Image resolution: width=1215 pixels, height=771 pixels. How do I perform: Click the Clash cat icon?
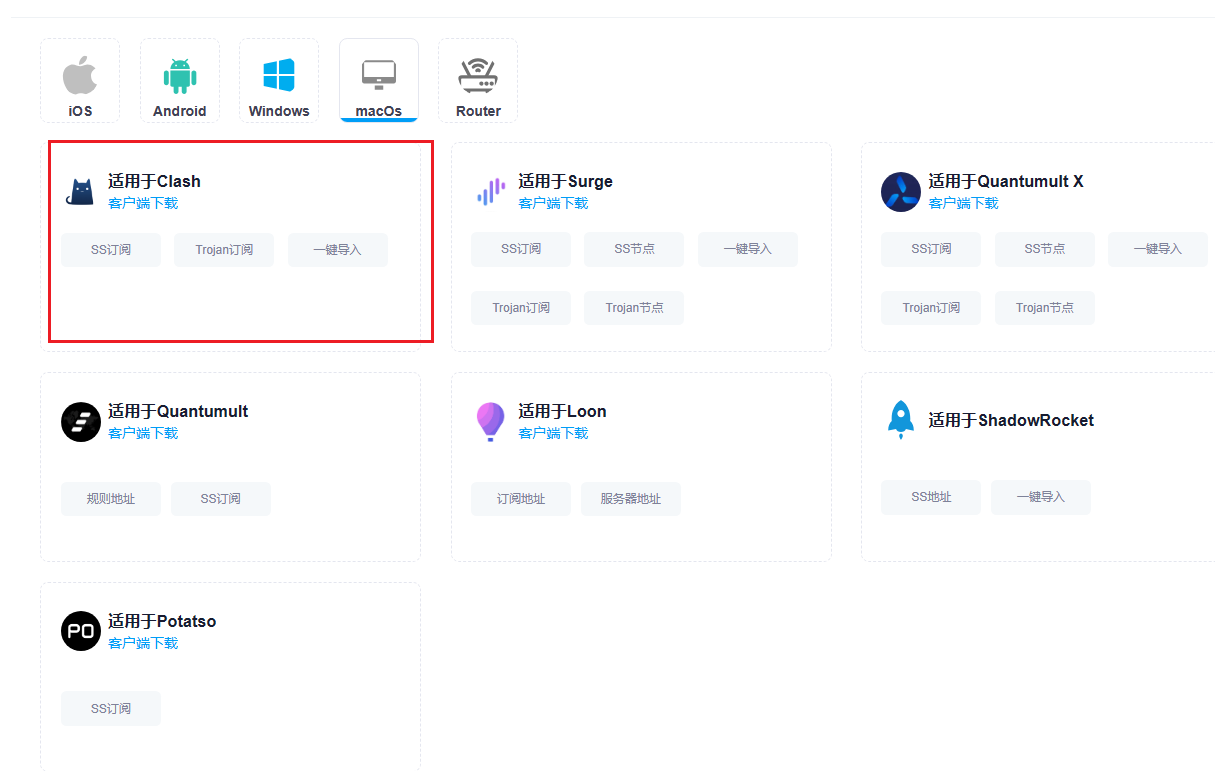[x=80, y=192]
